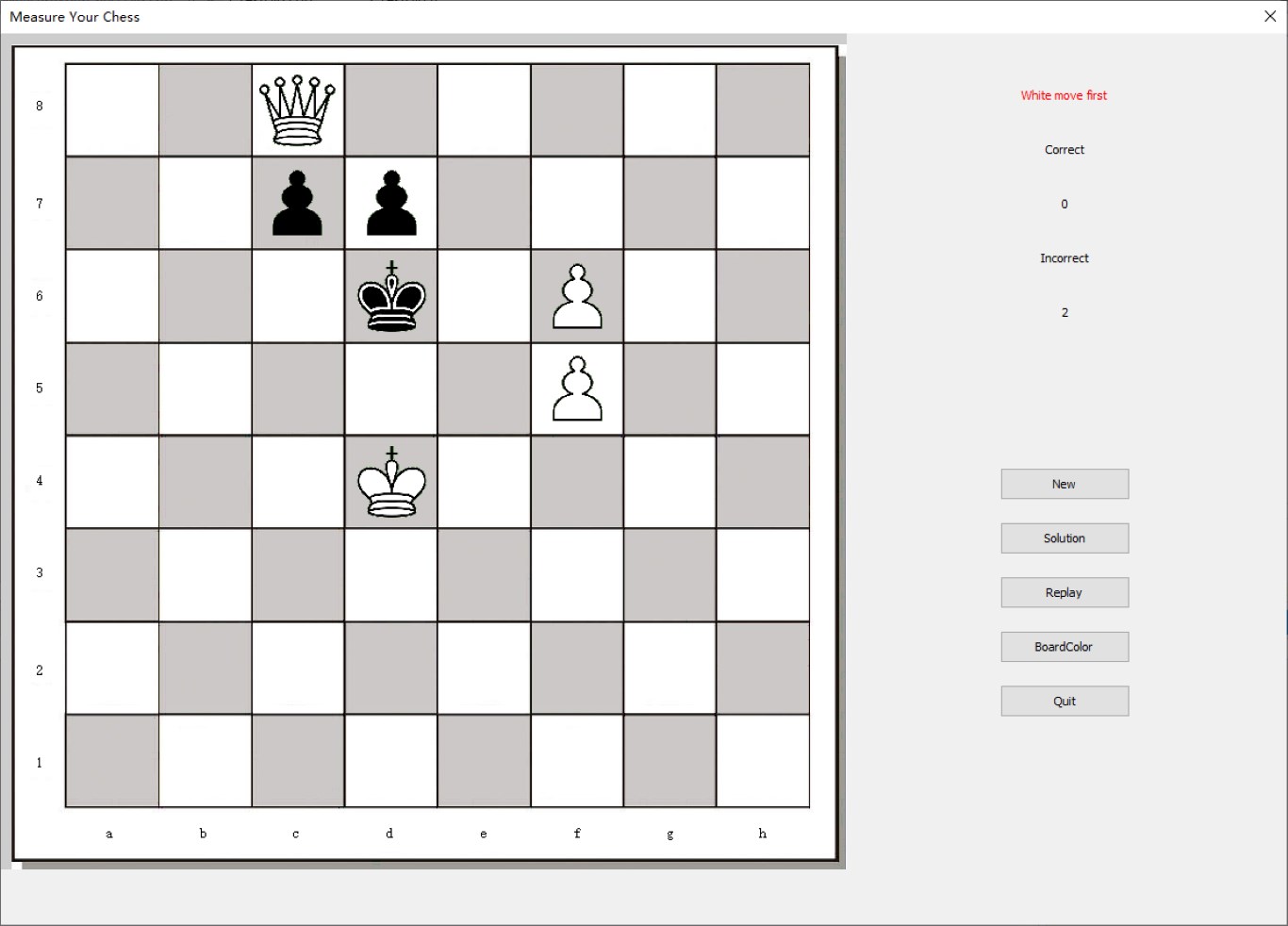Click the incorrect count value '2'
The width and height of the screenshot is (1288, 926).
click(1065, 313)
